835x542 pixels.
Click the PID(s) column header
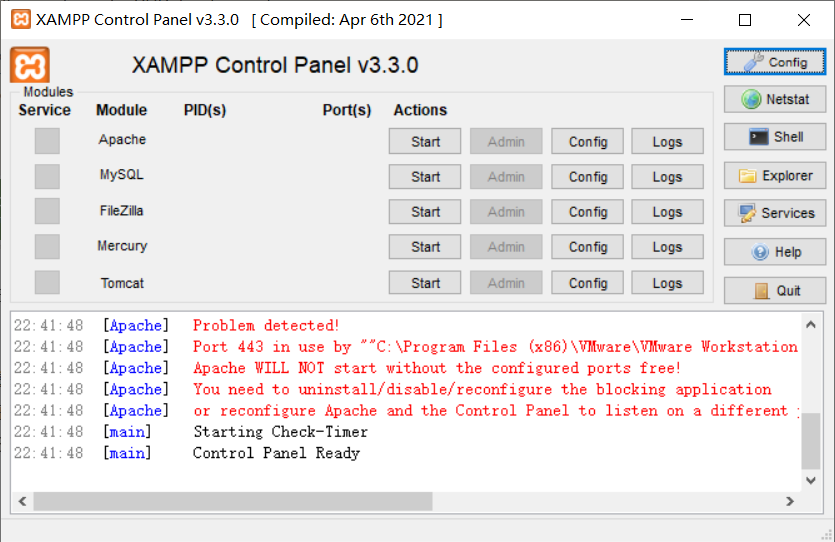(x=205, y=110)
